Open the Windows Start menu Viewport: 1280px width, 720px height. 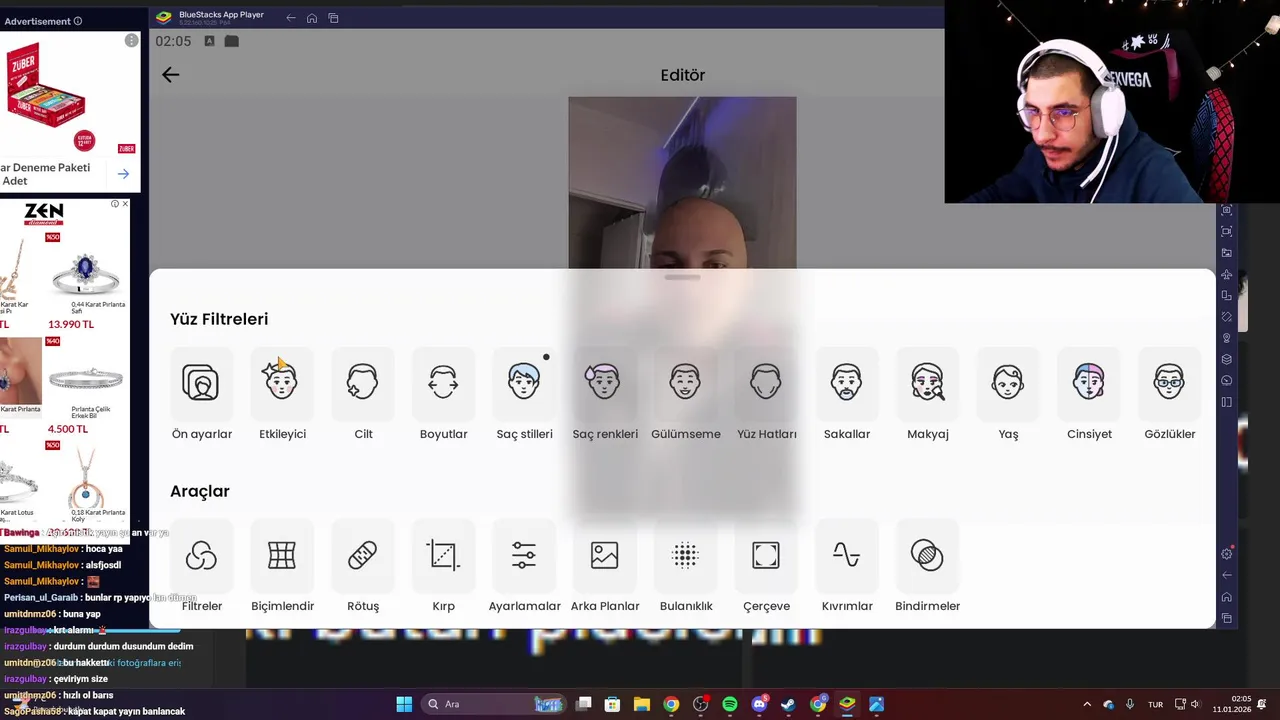coord(404,704)
